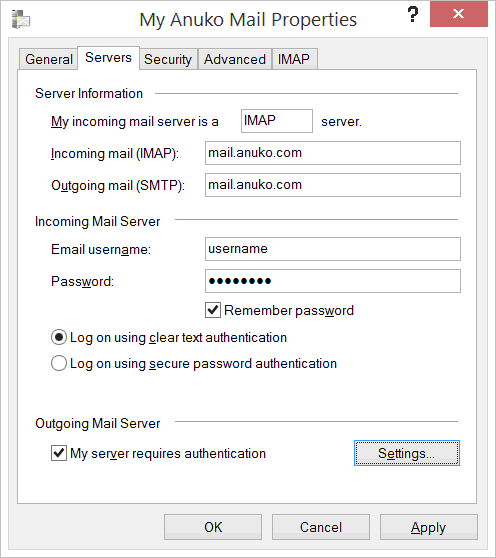Click the Incoming mail (IMAP): label
This screenshot has width=496, height=558.
coord(115,154)
